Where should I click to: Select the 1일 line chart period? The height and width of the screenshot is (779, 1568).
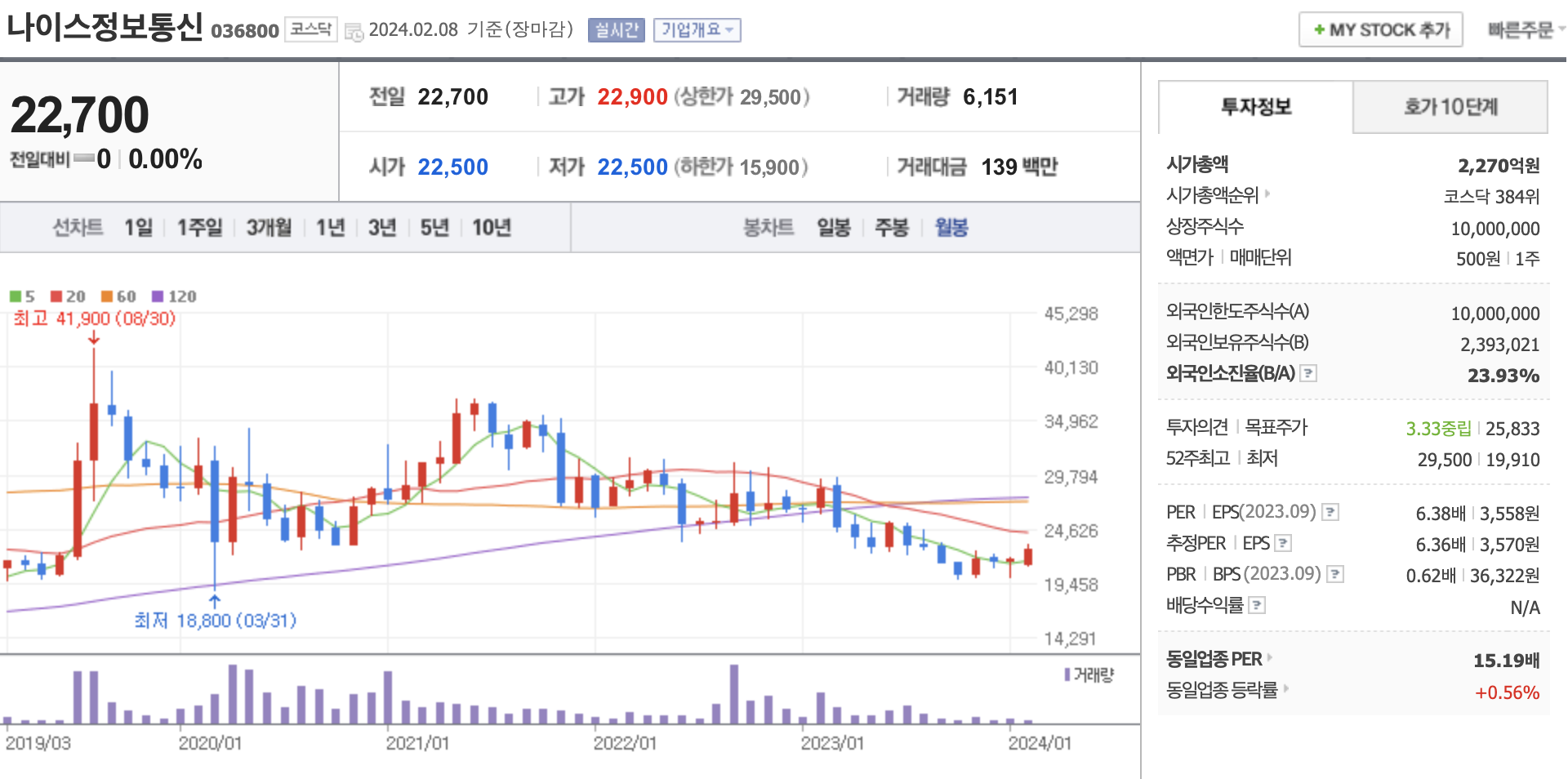click(x=138, y=227)
